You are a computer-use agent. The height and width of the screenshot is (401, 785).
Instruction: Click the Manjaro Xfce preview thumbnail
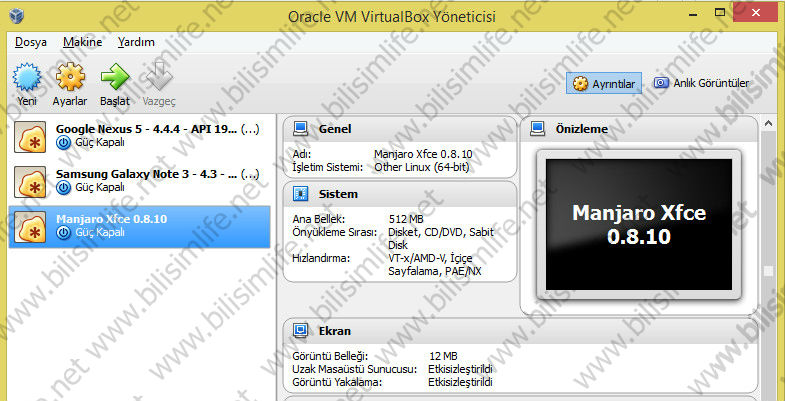(639, 225)
